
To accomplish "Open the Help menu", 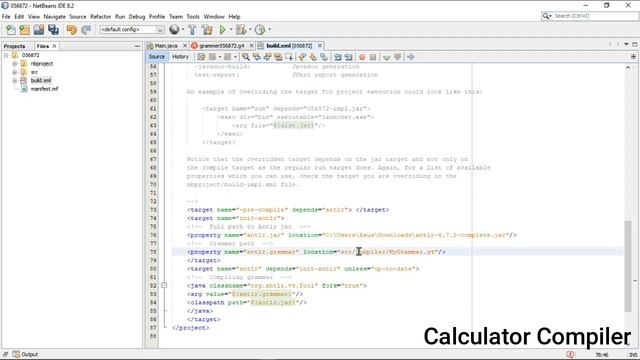I will click(x=234, y=17).
